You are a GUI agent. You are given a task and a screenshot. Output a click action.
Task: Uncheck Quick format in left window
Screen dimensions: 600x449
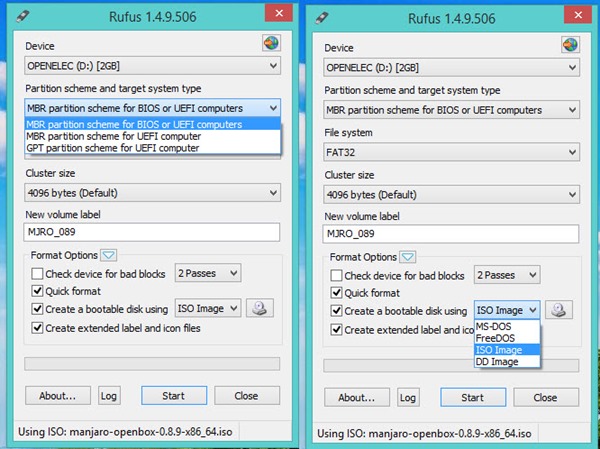point(37,291)
